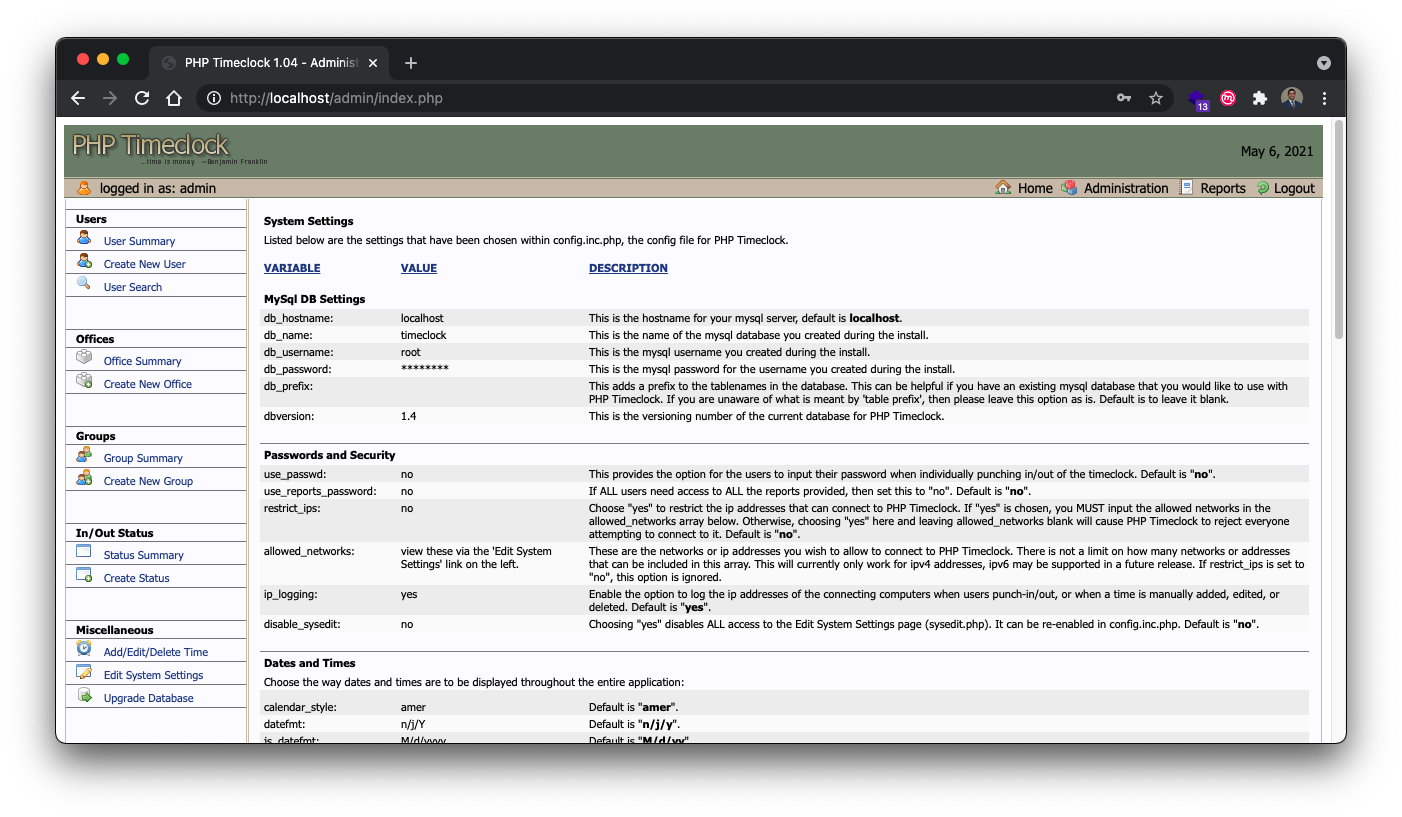The height and width of the screenshot is (817, 1402).
Task: Open the Create New Office link
Action: [147, 384]
